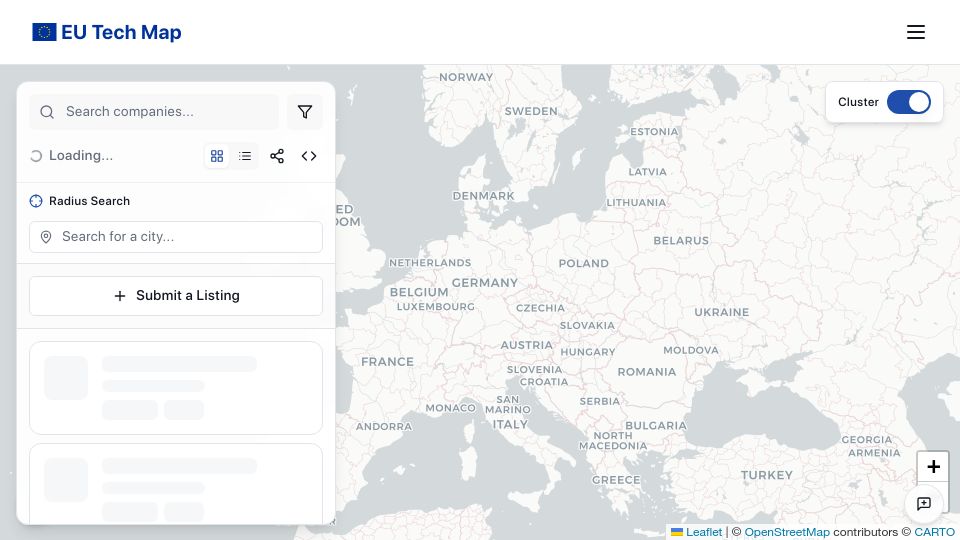Image resolution: width=960 pixels, height=540 pixels.
Task: Zoom in the map with plus button
Action: pos(933,467)
